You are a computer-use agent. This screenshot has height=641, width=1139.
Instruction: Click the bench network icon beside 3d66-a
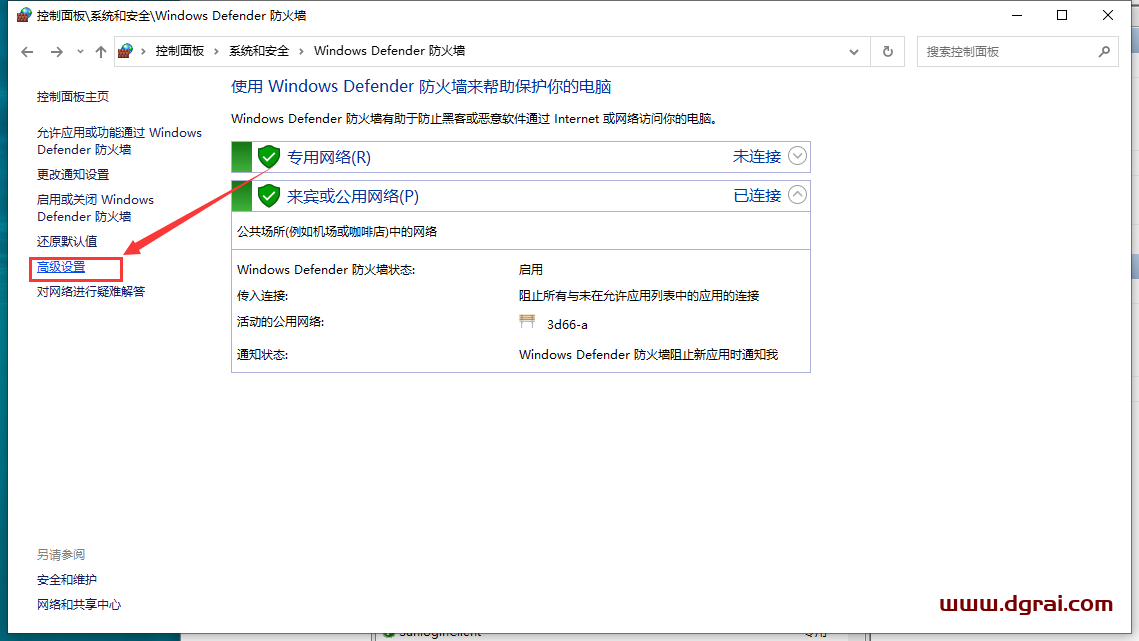(527, 322)
